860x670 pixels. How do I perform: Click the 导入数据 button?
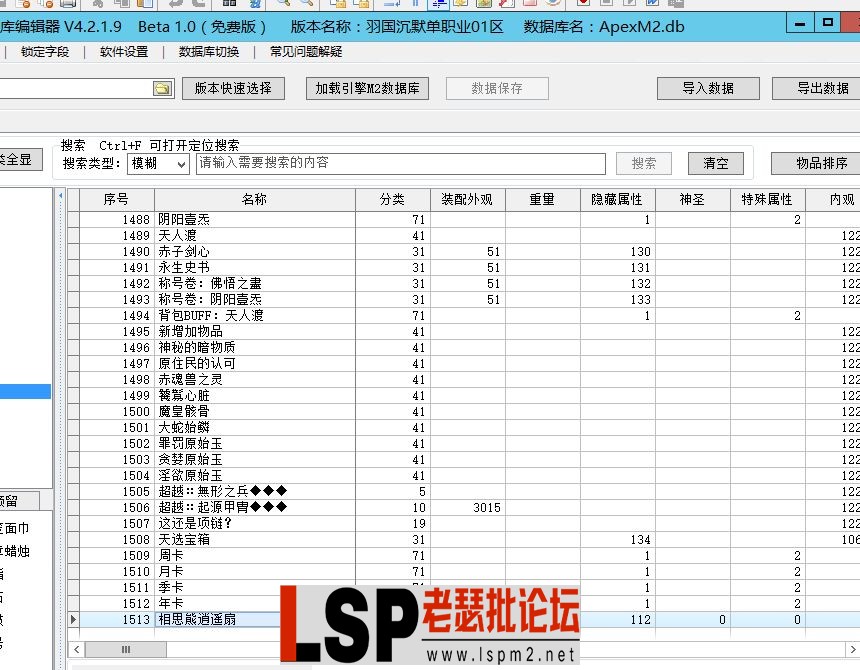coord(707,88)
